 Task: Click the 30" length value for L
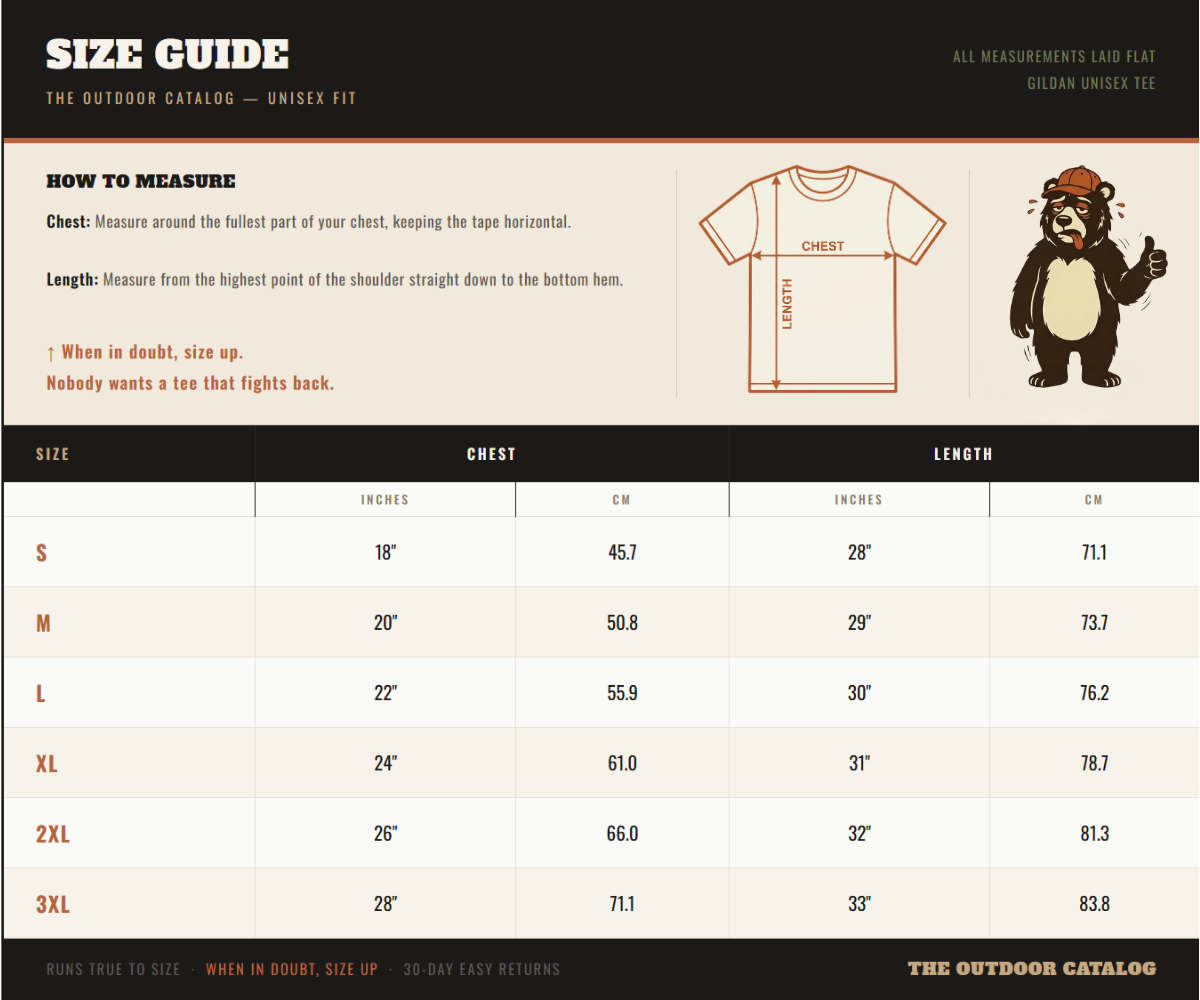pyautogui.click(x=859, y=693)
